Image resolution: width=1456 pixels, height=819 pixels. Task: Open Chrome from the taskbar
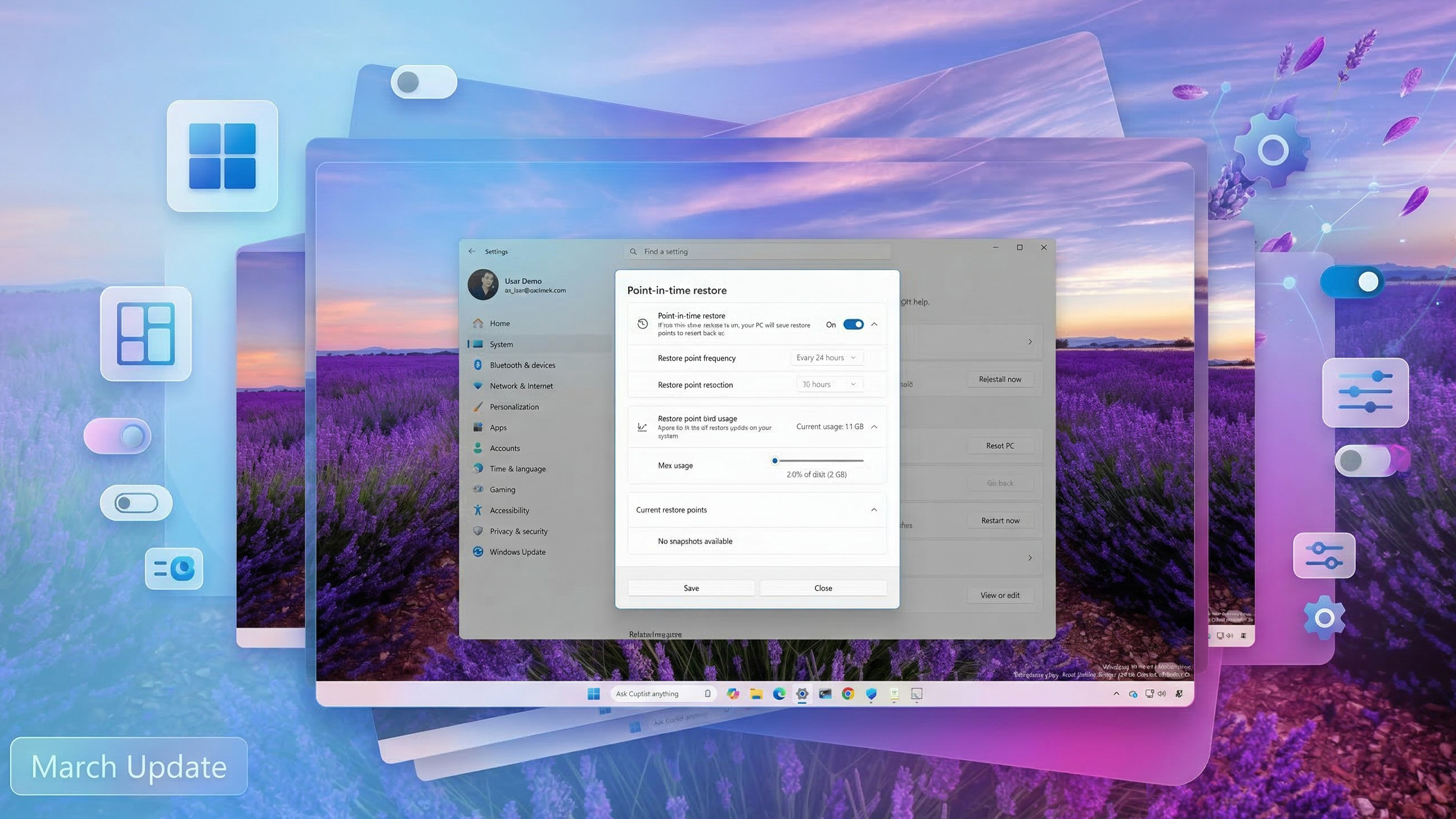point(848,693)
